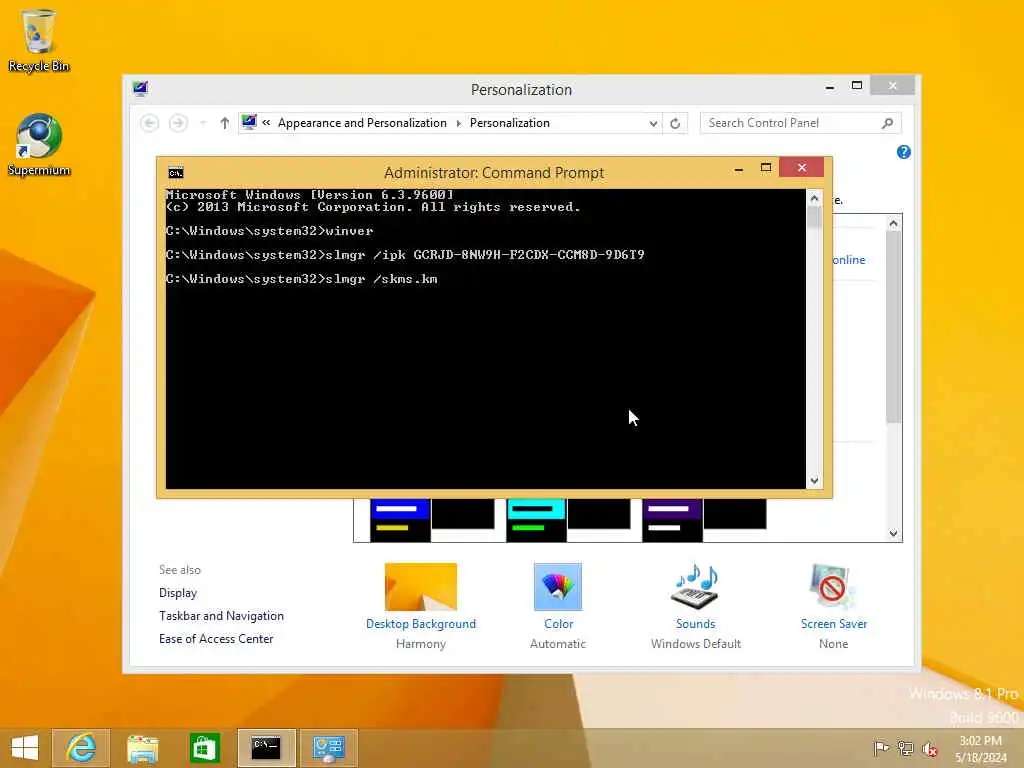
Task: Launch Internet Explorer from taskbar
Action: coord(81,748)
